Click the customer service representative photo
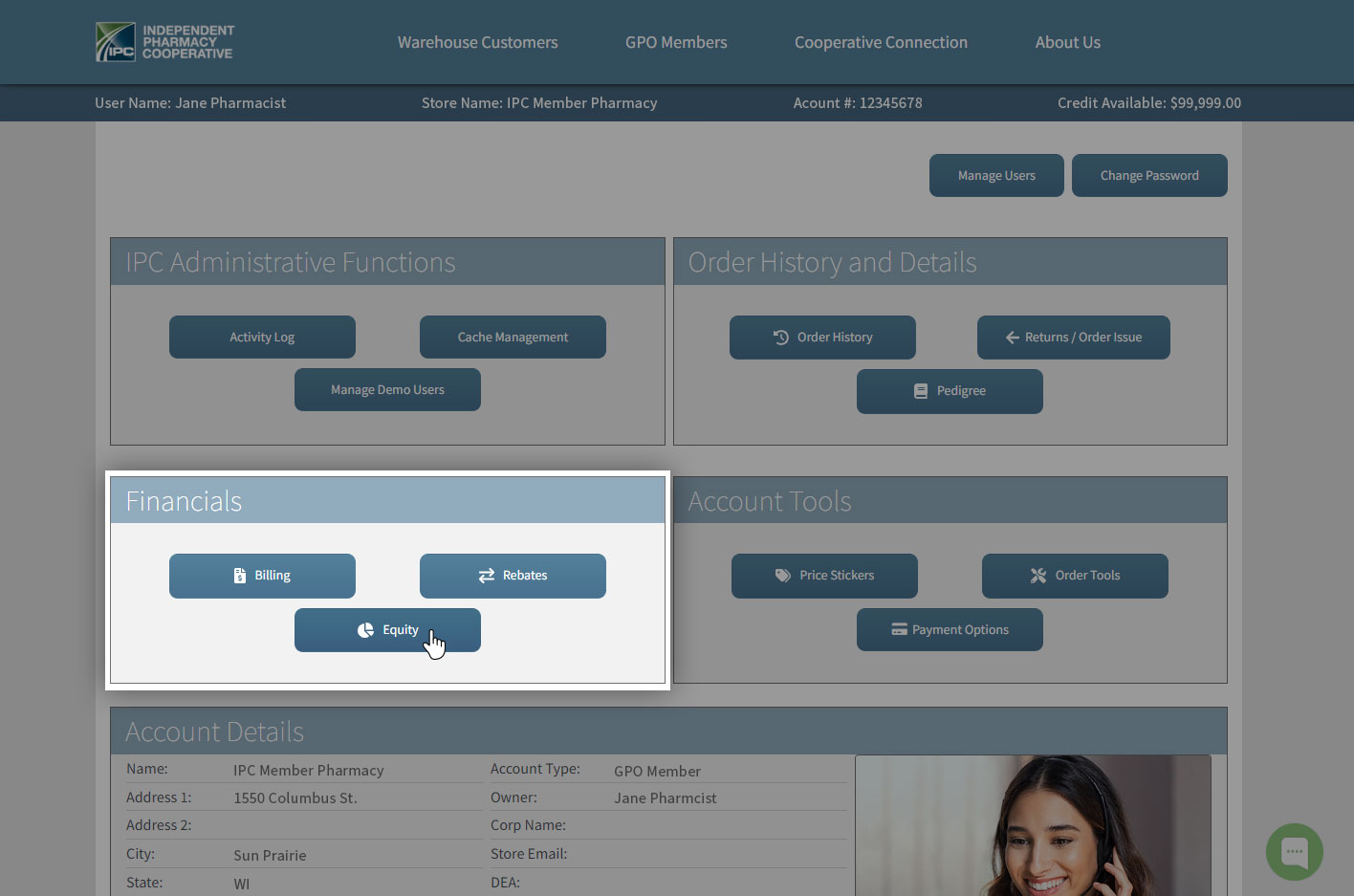Image resolution: width=1354 pixels, height=896 pixels. [x=1033, y=825]
